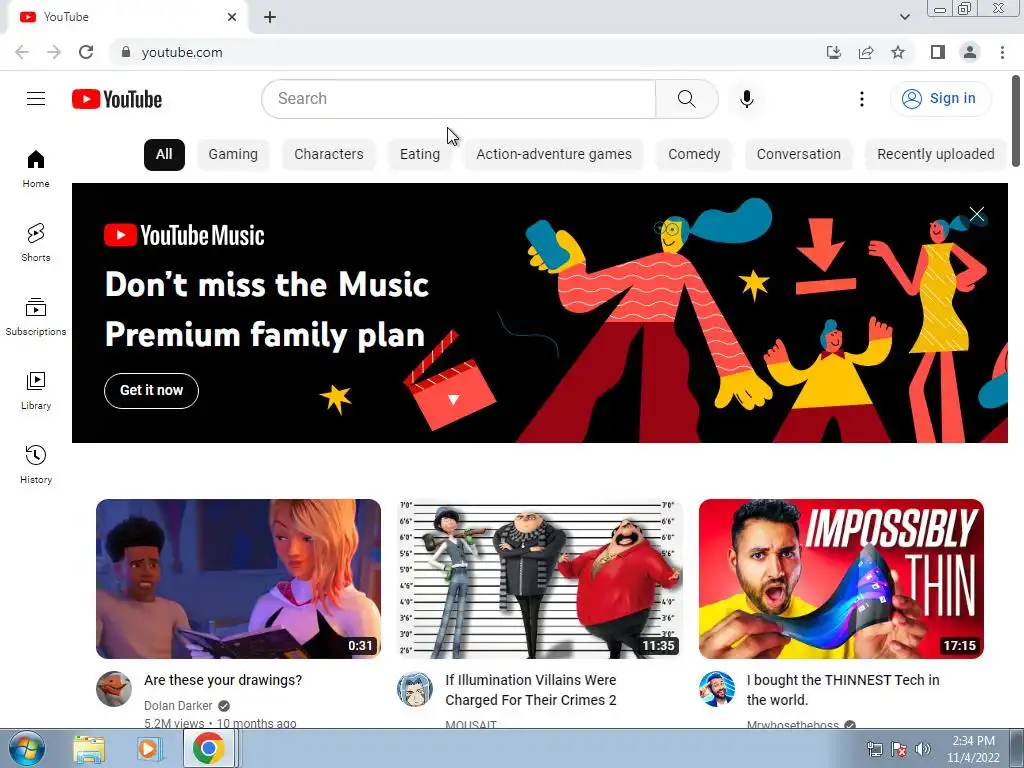1024x768 pixels.
Task: Open the hamburger guide menu
Action: tap(36, 99)
